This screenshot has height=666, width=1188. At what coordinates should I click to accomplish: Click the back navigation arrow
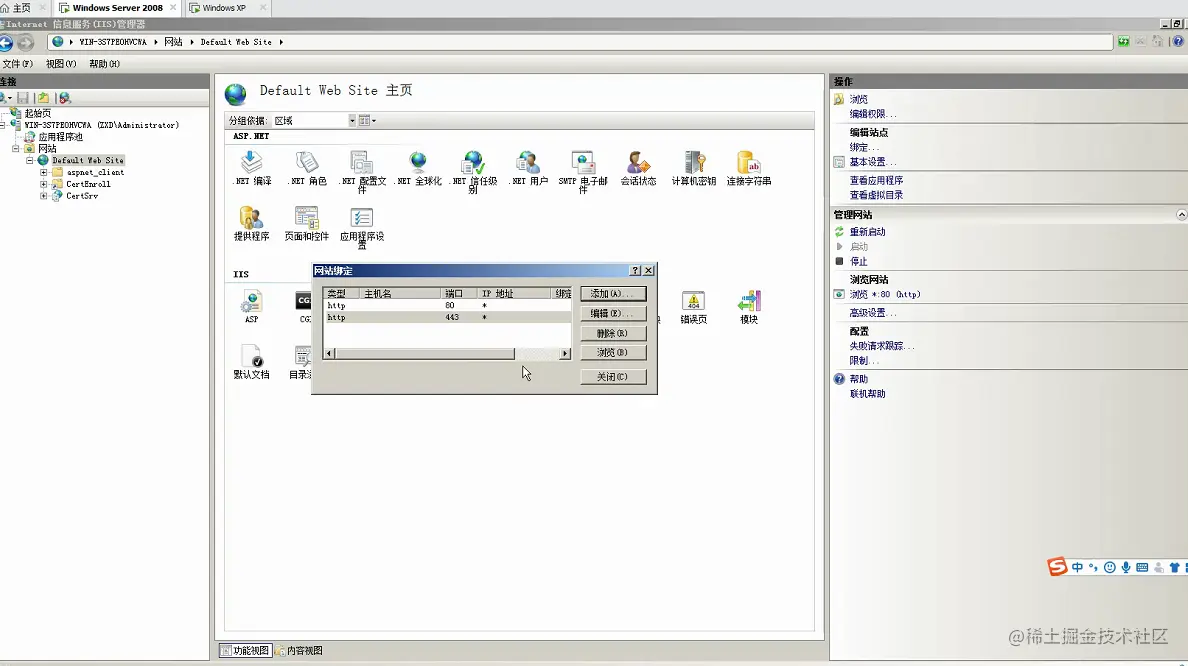6,42
